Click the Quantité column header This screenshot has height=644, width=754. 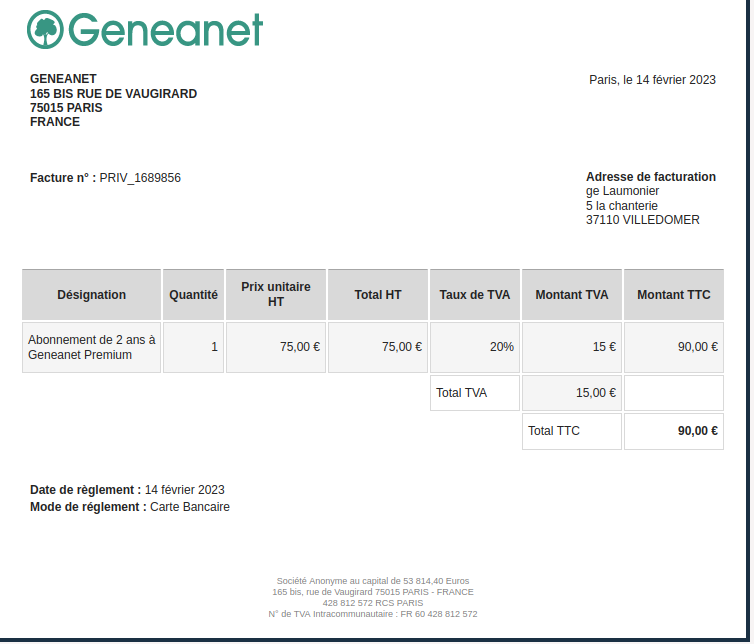(193, 295)
